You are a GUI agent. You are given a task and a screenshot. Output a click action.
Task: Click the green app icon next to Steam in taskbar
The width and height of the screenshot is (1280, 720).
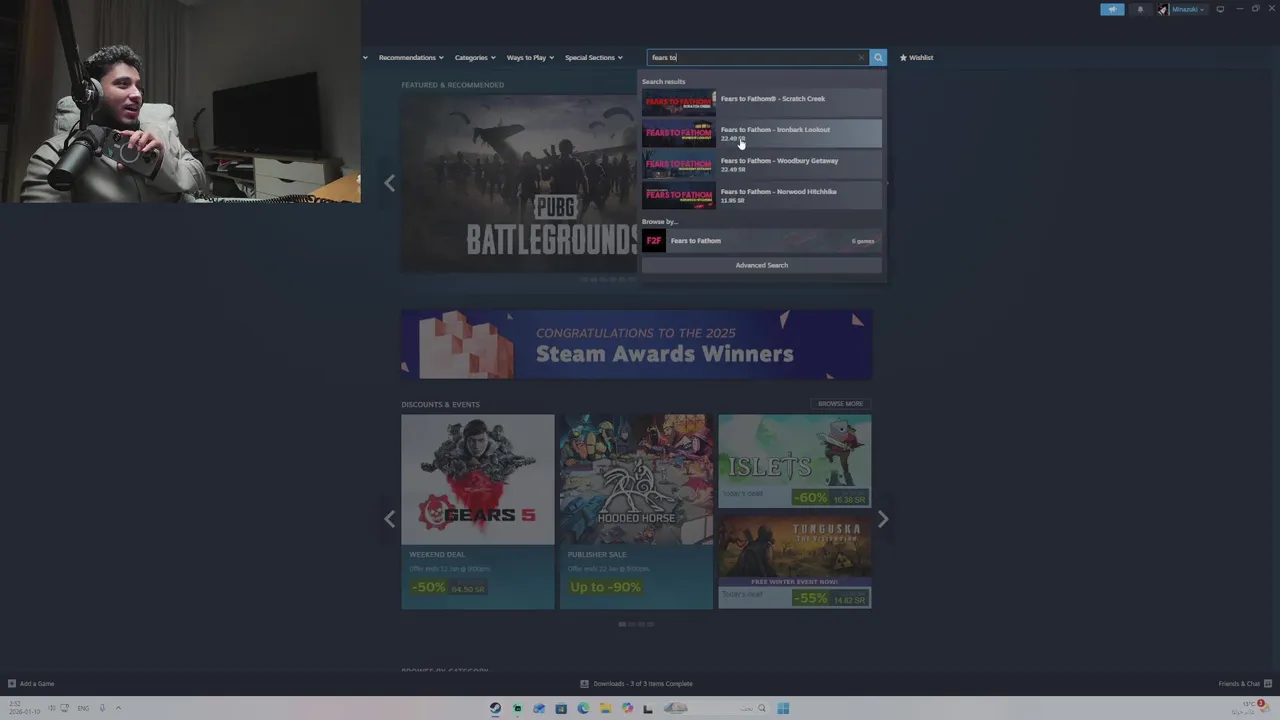(517, 708)
